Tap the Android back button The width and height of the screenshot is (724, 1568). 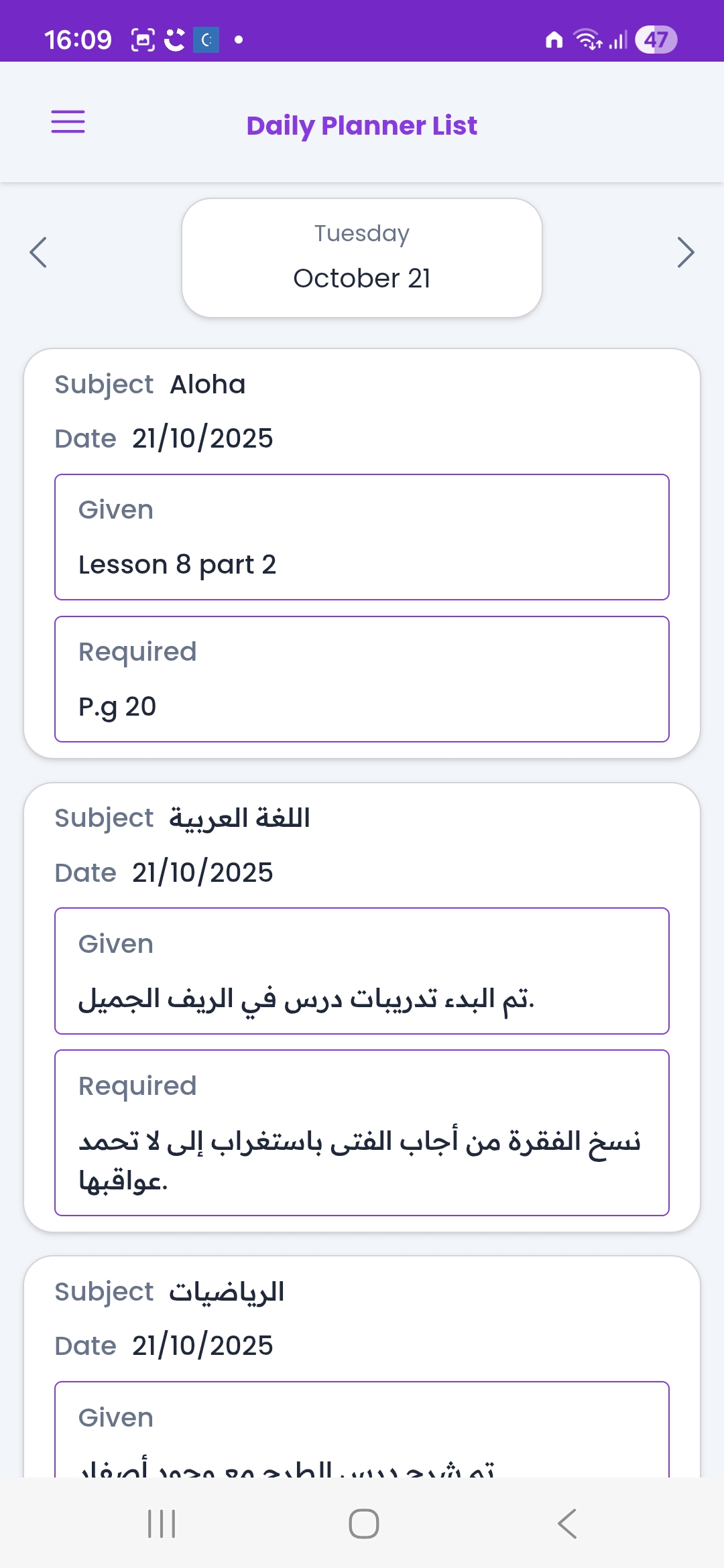pyautogui.click(x=566, y=1523)
